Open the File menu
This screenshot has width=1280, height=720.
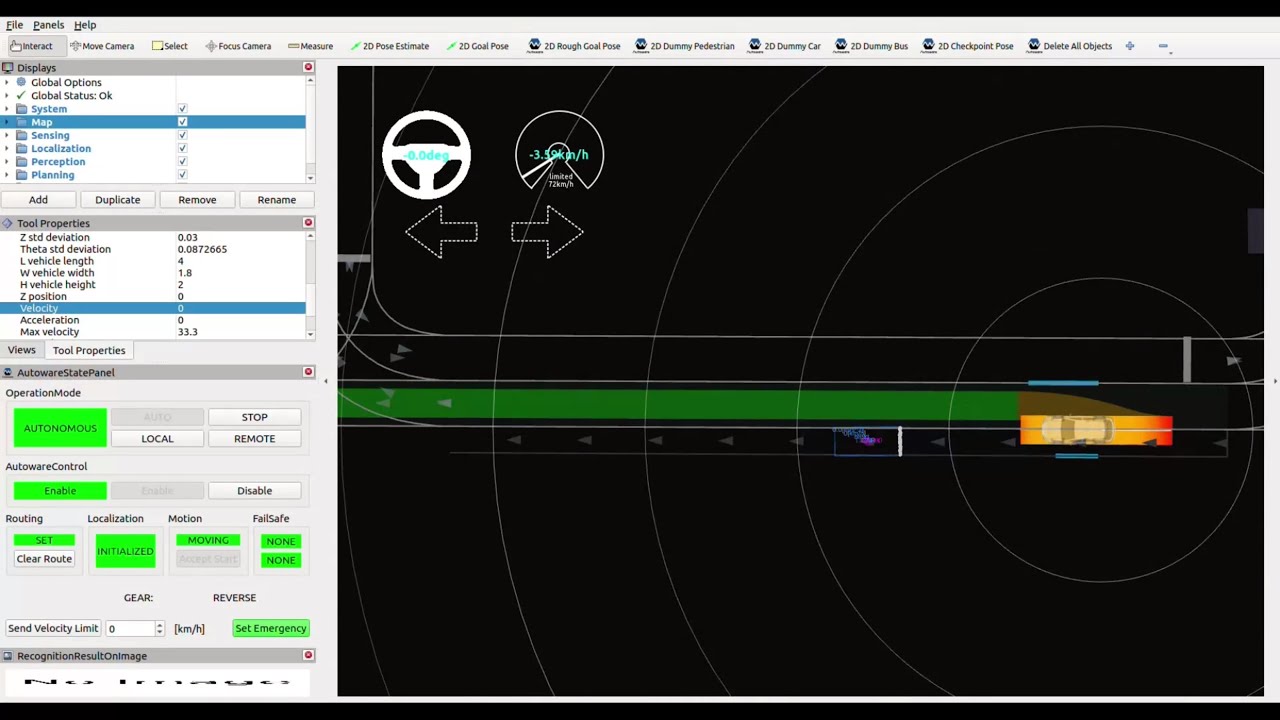pos(14,25)
